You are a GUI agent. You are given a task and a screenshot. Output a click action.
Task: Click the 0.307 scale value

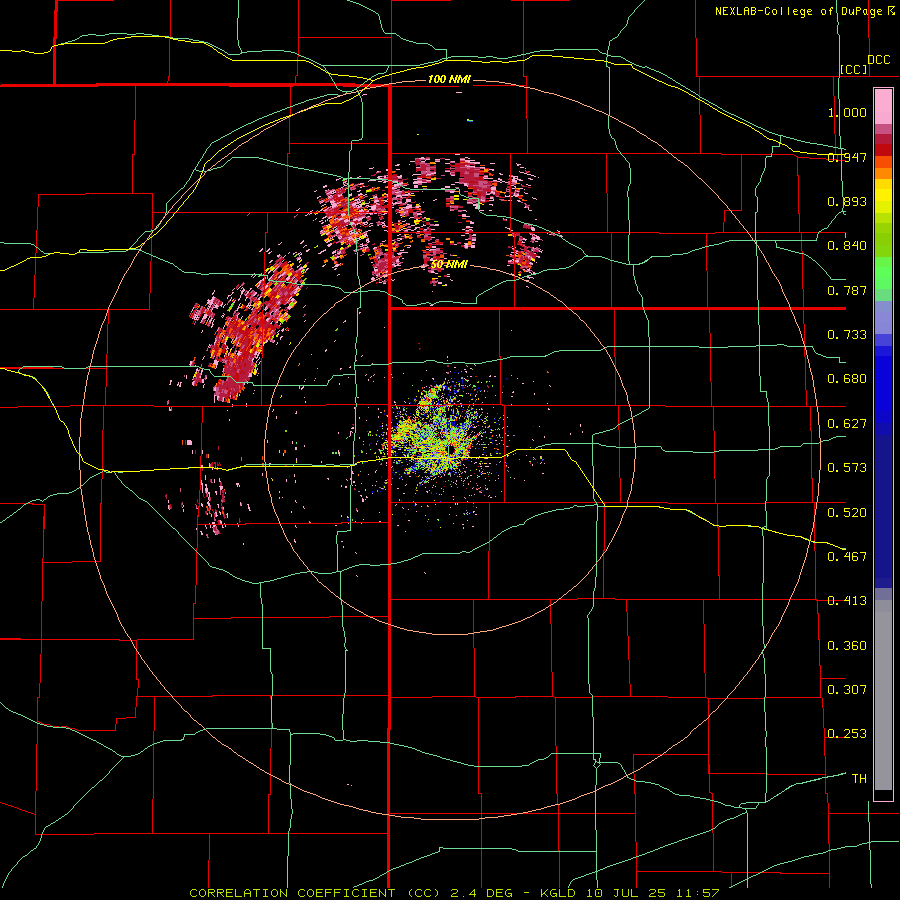click(847, 689)
